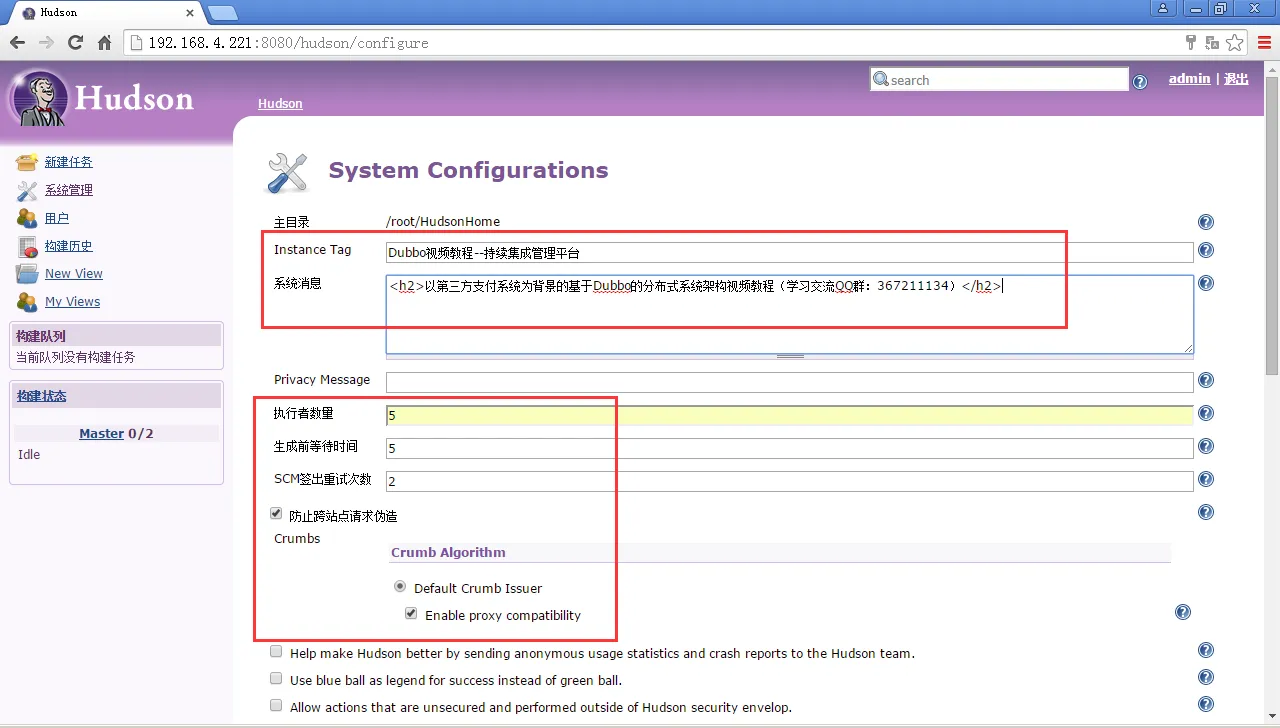1280x728 pixels.
Task: Toggle 防止跨站点请求伪造 checkbox
Action: click(276, 514)
